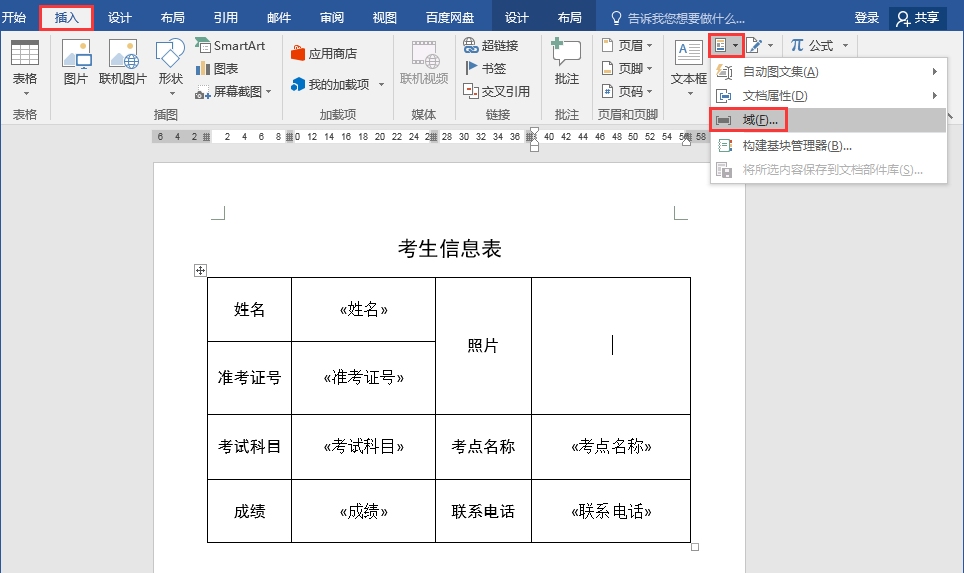
Task: Open the 审阅 tab
Action: [x=332, y=17]
